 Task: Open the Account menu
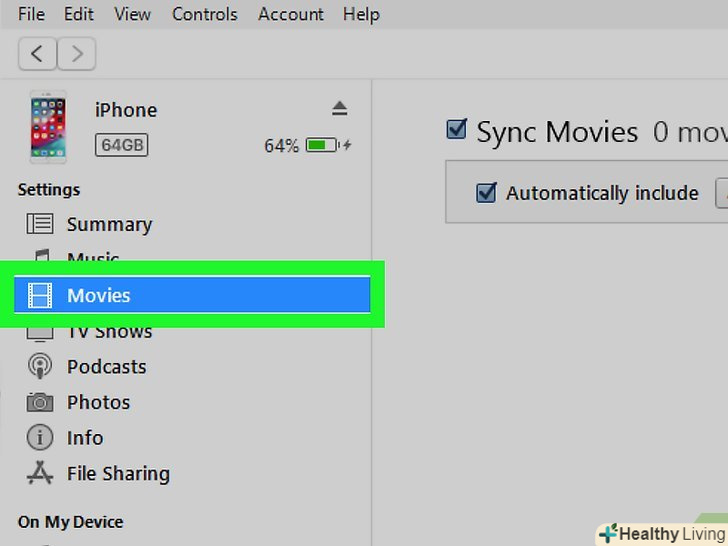(290, 14)
